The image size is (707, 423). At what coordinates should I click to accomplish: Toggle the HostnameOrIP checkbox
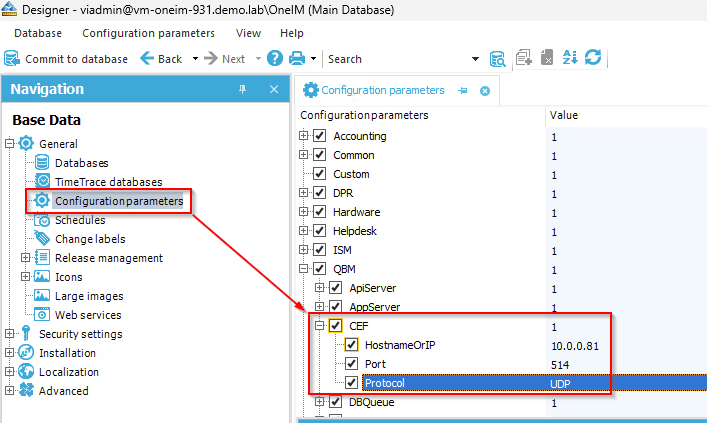352,345
